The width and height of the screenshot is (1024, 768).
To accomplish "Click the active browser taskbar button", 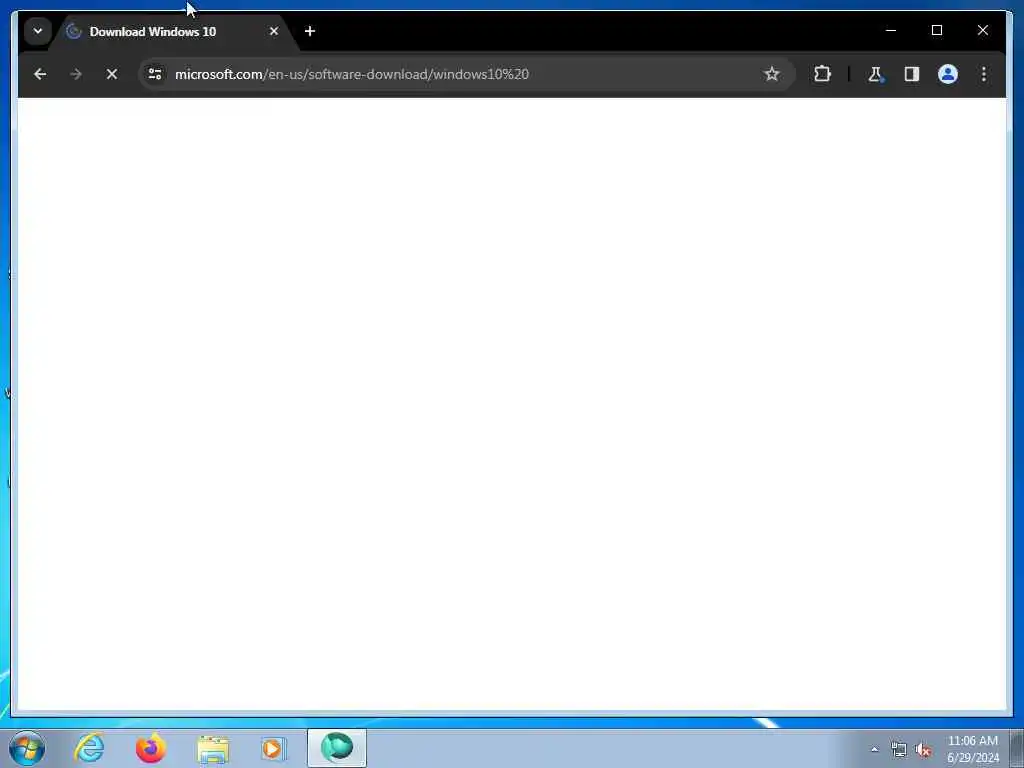I will pyautogui.click(x=337, y=748).
